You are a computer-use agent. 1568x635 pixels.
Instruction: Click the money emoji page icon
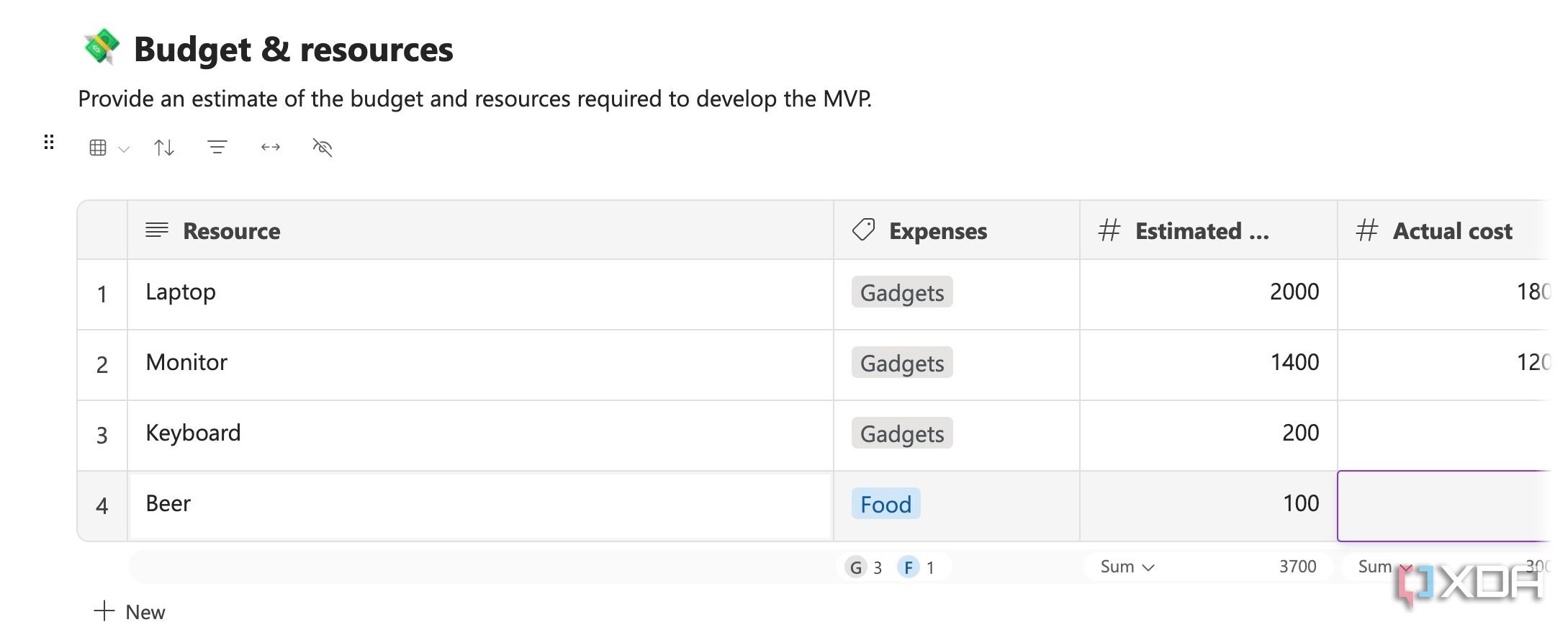[x=101, y=48]
